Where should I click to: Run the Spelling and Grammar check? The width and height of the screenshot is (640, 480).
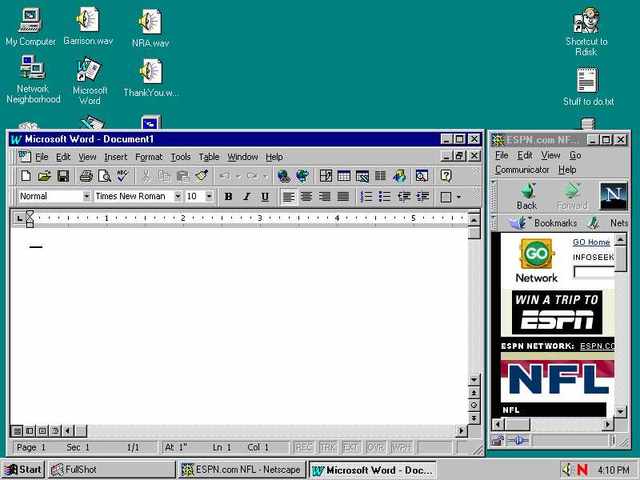click(122, 176)
